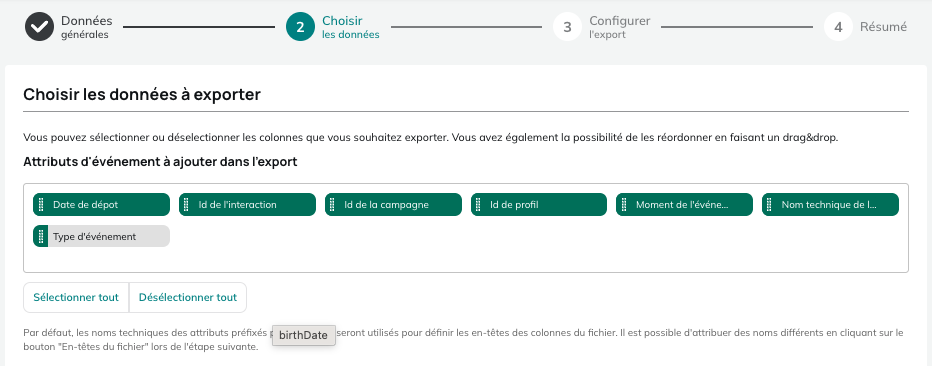
Task: Click the "Par défaut" explanatory note
Action: (x=464, y=339)
